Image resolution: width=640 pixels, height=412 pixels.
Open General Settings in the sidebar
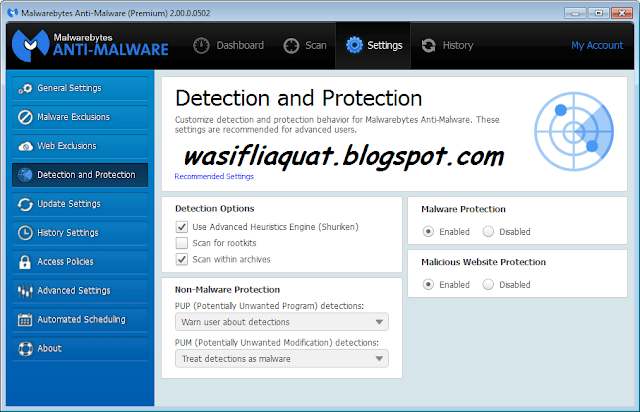click(x=80, y=88)
